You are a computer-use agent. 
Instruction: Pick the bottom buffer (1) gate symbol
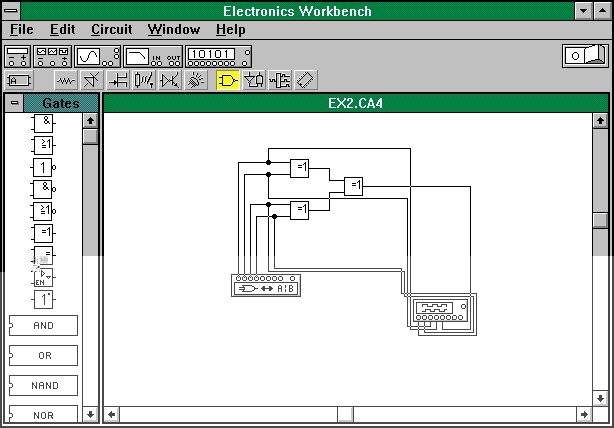(43, 300)
